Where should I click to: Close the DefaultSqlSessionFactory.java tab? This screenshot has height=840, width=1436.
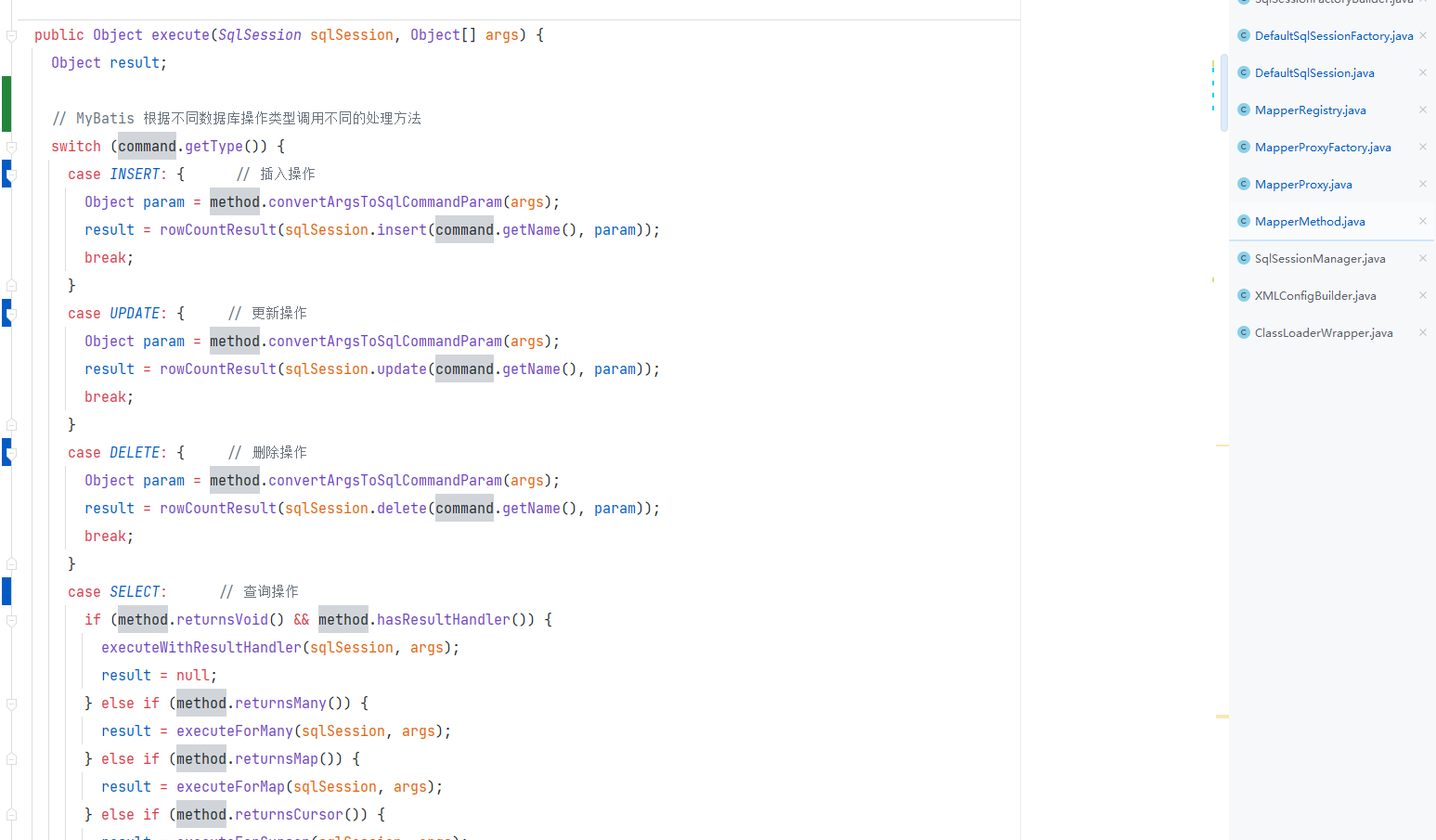point(1423,35)
